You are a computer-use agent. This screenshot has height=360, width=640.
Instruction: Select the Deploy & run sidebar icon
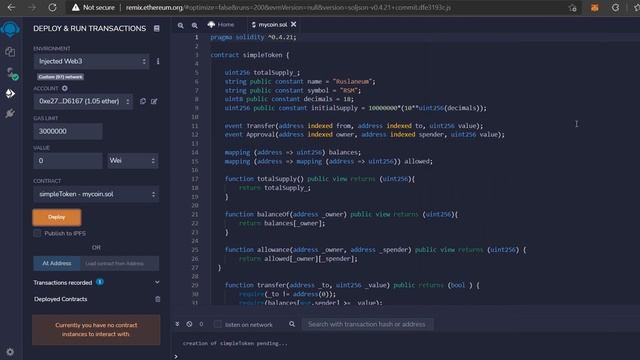(10, 94)
